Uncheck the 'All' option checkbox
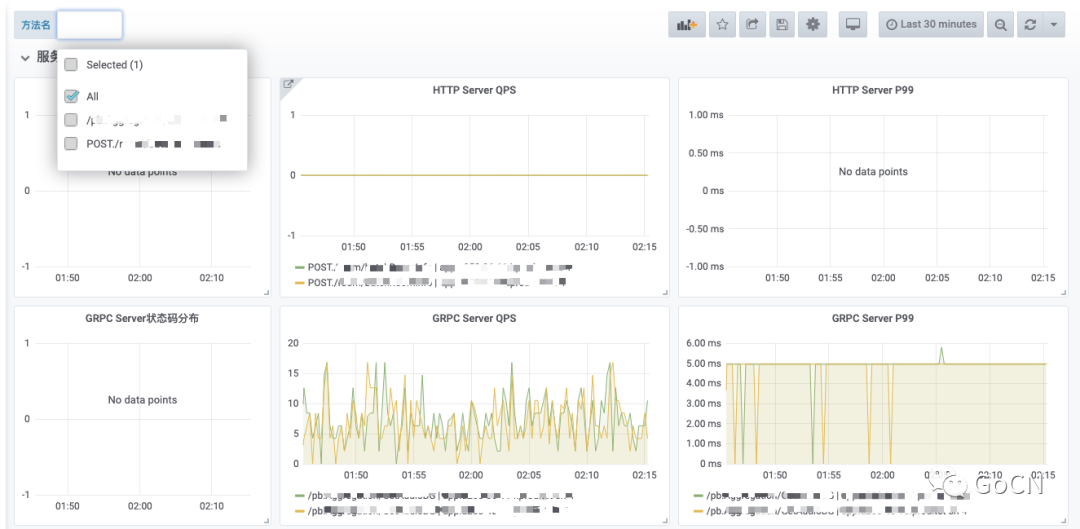This screenshot has width=1080, height=529. 71,97
